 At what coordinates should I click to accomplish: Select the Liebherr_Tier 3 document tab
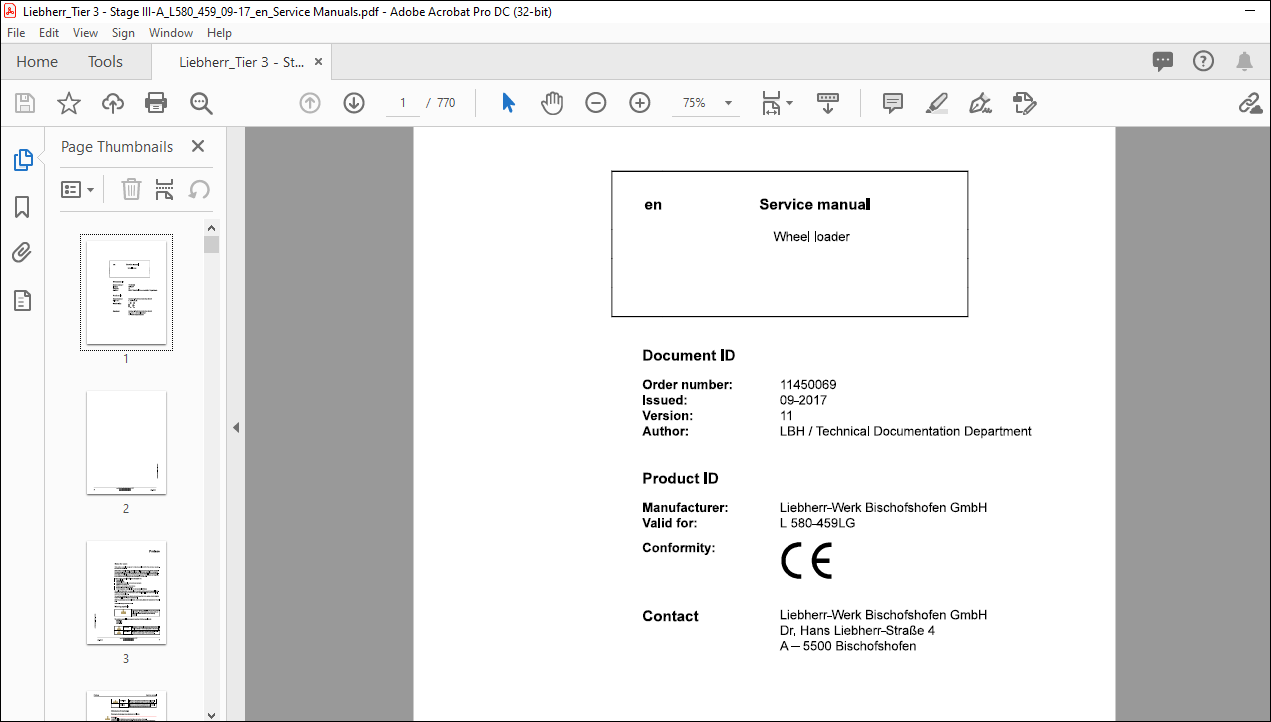[241, 62]
